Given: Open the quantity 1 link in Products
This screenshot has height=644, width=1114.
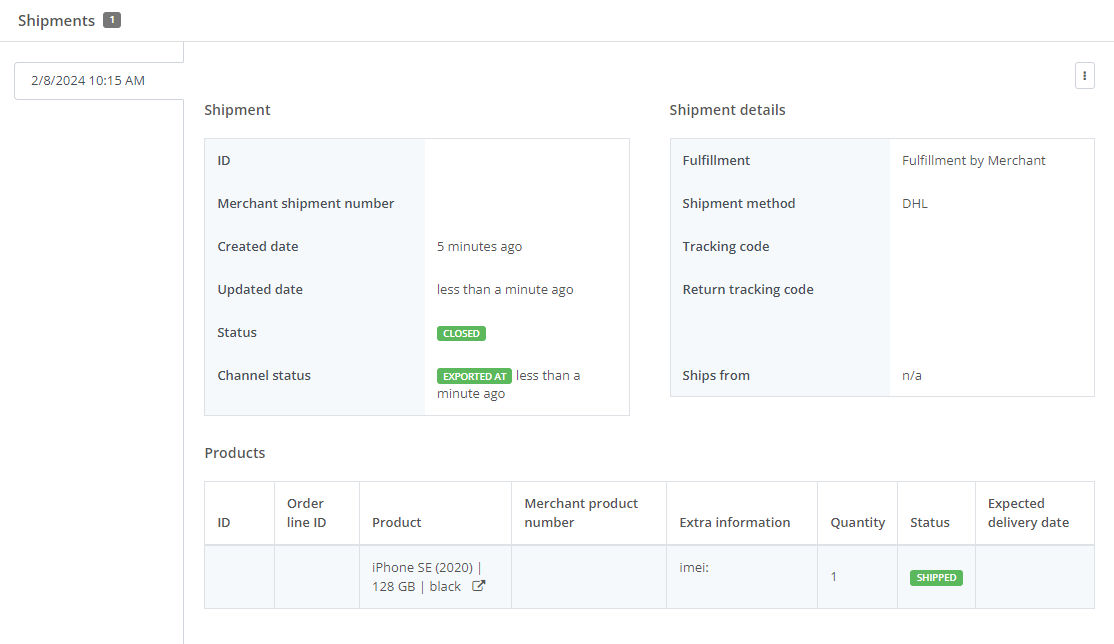Looking at the screenshot, I should tap(834, 577).
